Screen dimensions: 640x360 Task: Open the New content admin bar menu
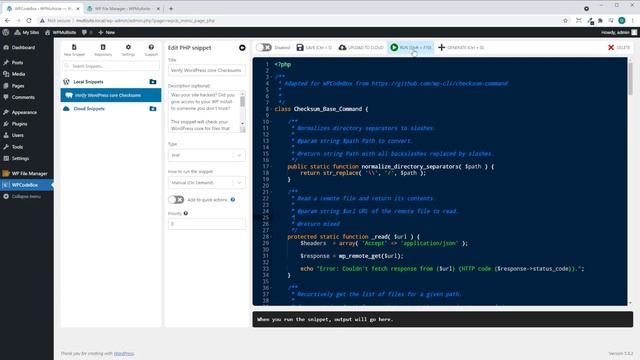pyautogui.click(x=107, y=32)
